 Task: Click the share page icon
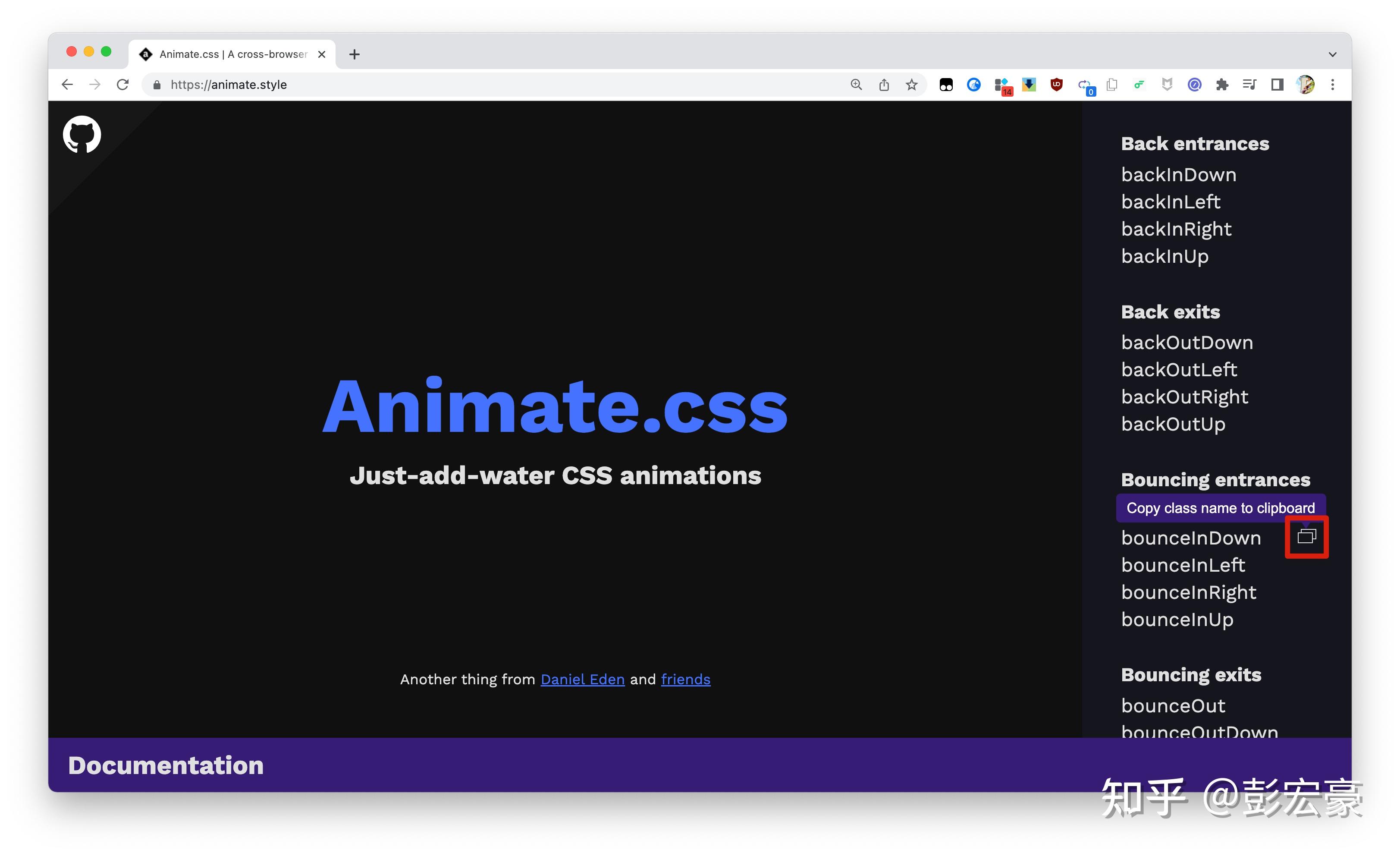click(884, 85)
